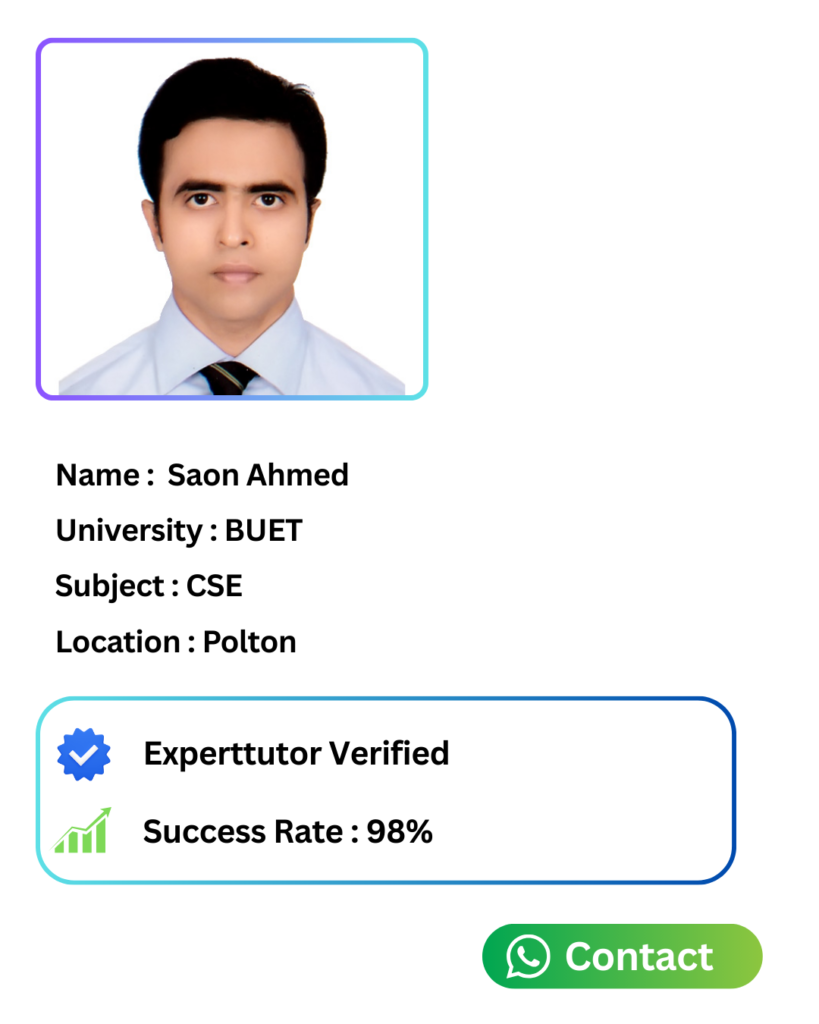This screenshot has height=1024, width=819.
Task: Click the word Verified beside Experttutor
Action: (x=388, y=753)
